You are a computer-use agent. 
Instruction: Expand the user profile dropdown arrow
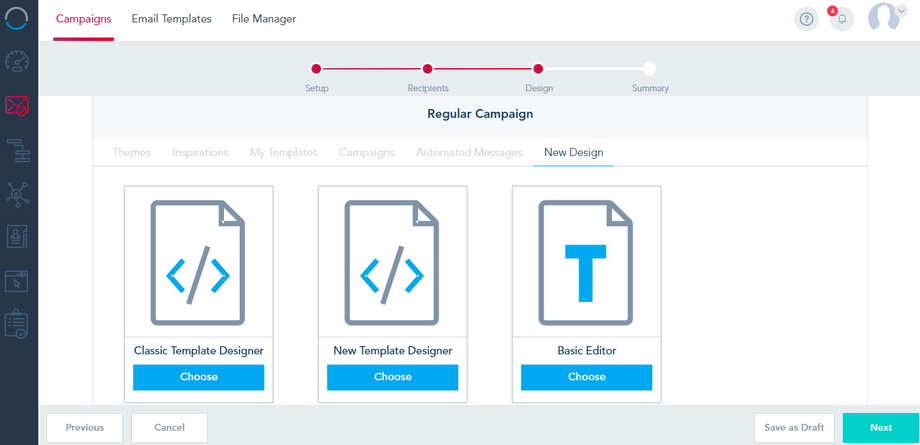click(902, 11)
